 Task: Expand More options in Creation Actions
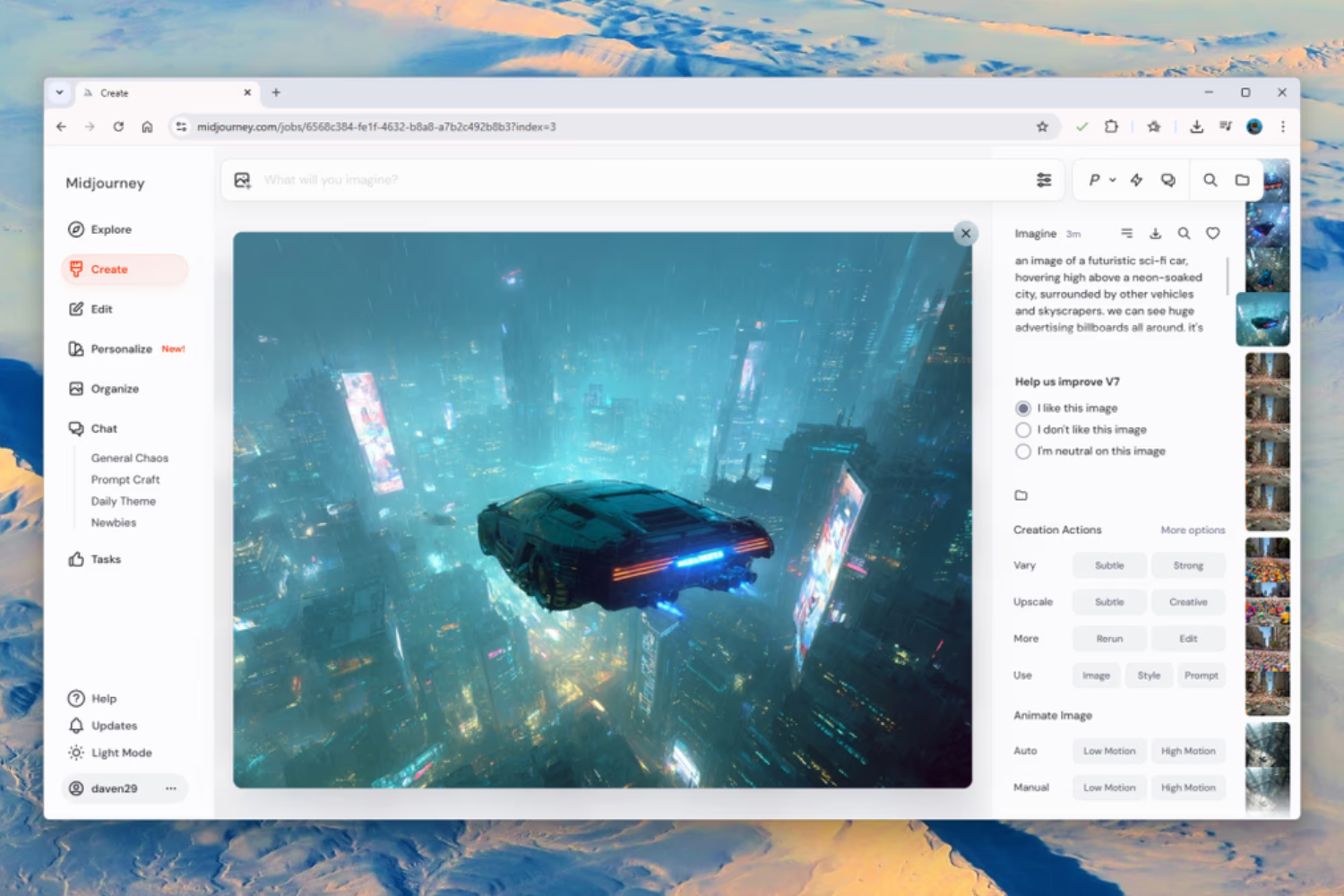click(x=1192, y=530)
